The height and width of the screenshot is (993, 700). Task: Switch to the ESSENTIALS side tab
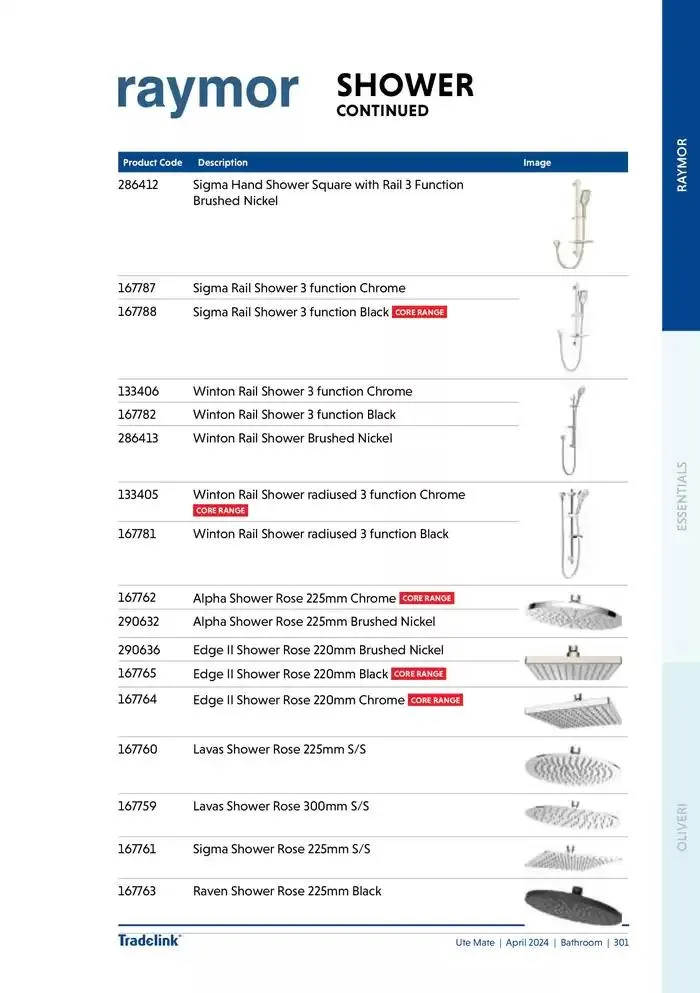pyautogui.click(x=682, y=496)
